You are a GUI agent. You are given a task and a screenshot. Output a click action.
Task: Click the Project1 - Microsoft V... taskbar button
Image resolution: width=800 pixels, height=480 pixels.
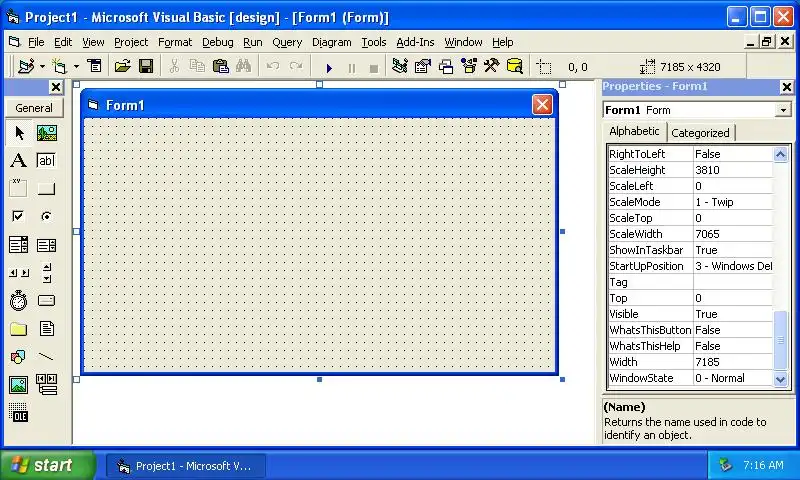point(186,466)
